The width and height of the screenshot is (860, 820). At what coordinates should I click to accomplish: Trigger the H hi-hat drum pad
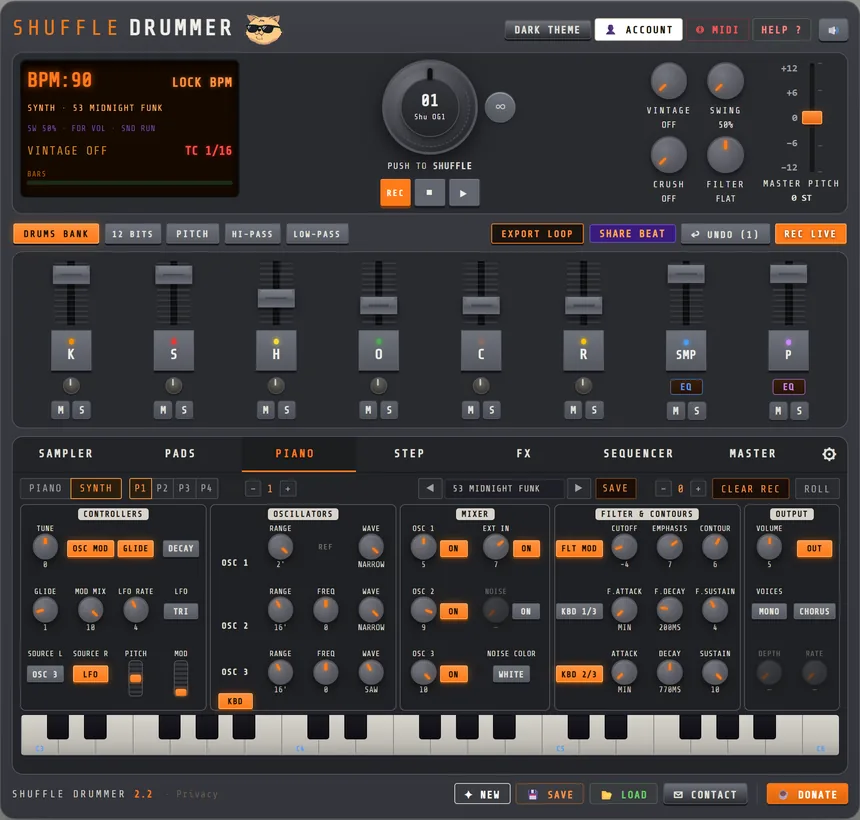276,350
